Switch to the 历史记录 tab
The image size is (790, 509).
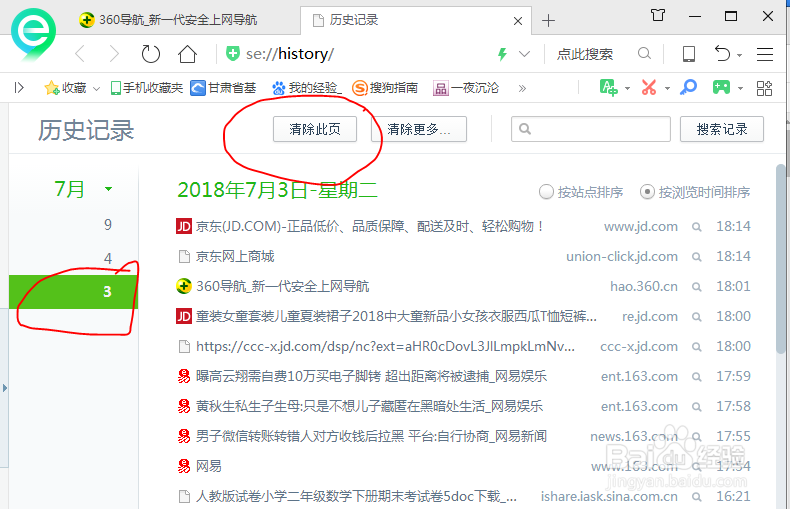coord(416,20)
